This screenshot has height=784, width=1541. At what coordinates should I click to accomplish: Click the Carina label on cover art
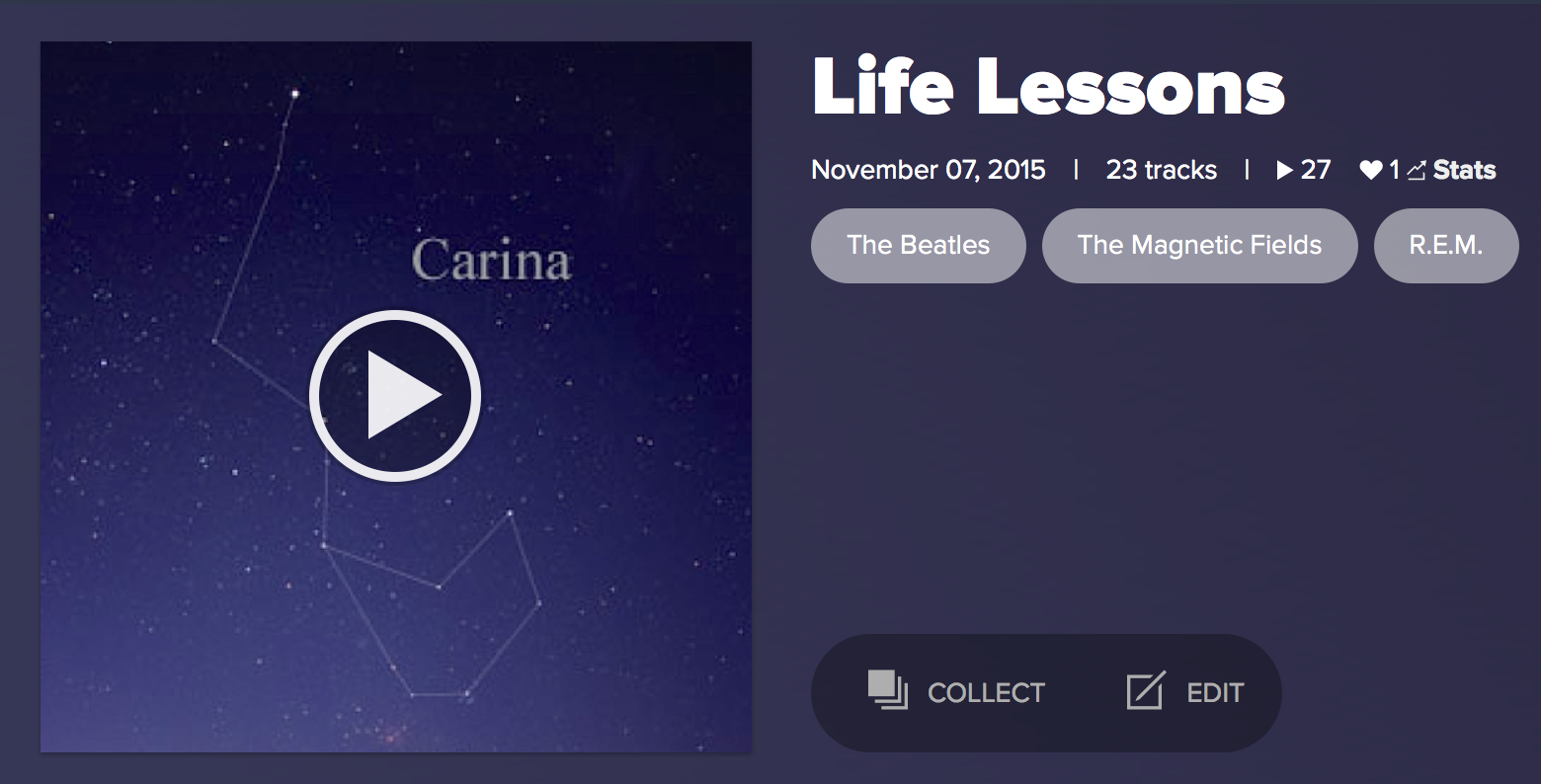[x=491, y=261]
